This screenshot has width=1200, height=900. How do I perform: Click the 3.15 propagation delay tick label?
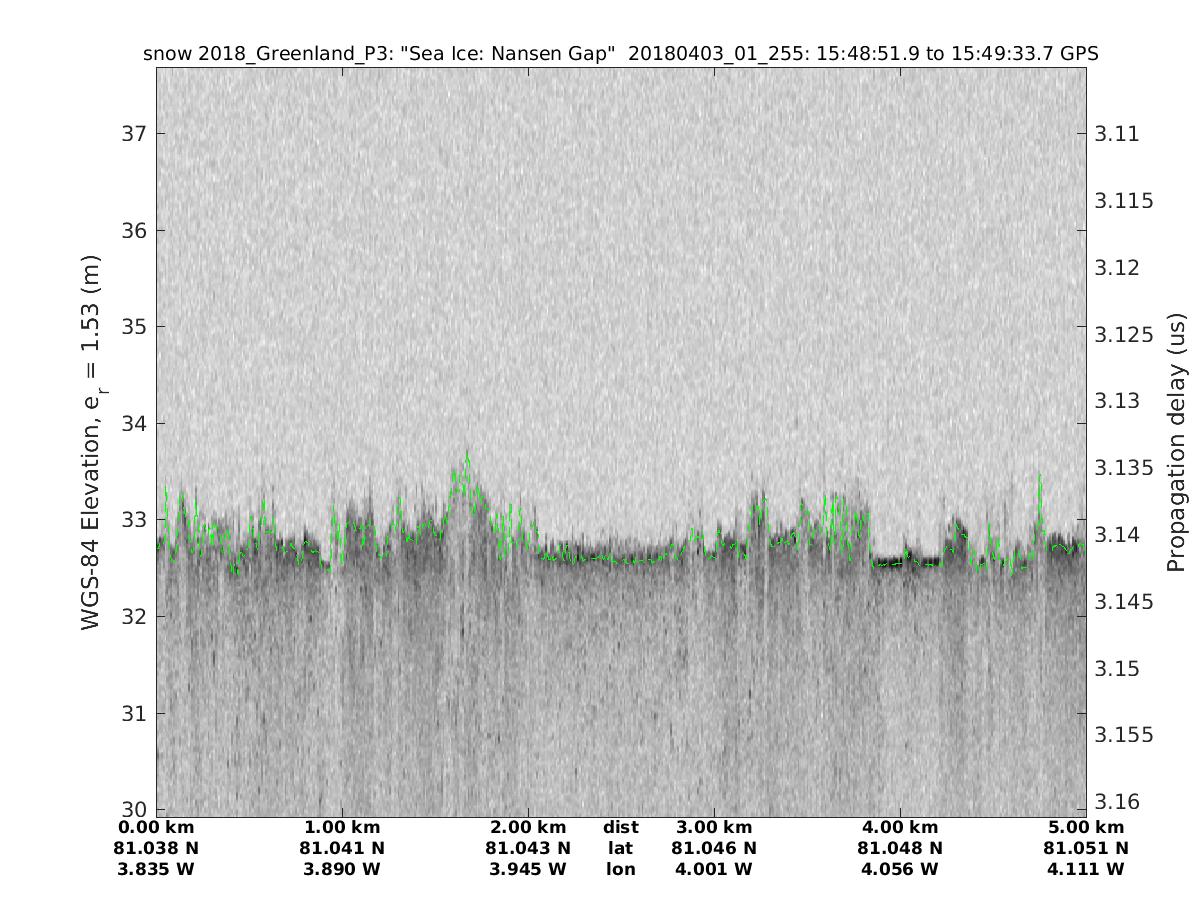tap(1118, 668)
